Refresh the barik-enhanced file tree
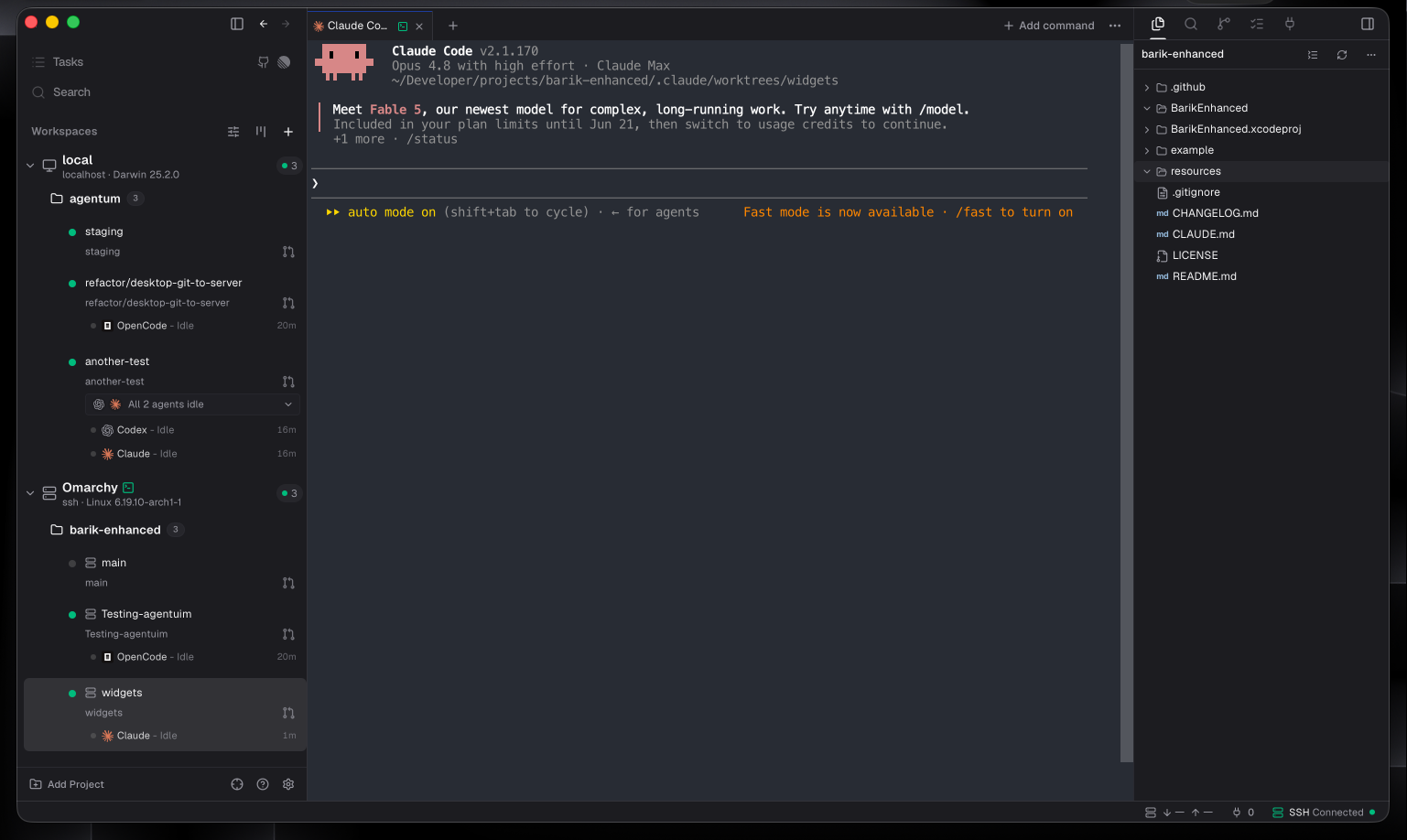Image resolution: width=1407 pixels, height=840 pixels. (x=1342, y=55)
